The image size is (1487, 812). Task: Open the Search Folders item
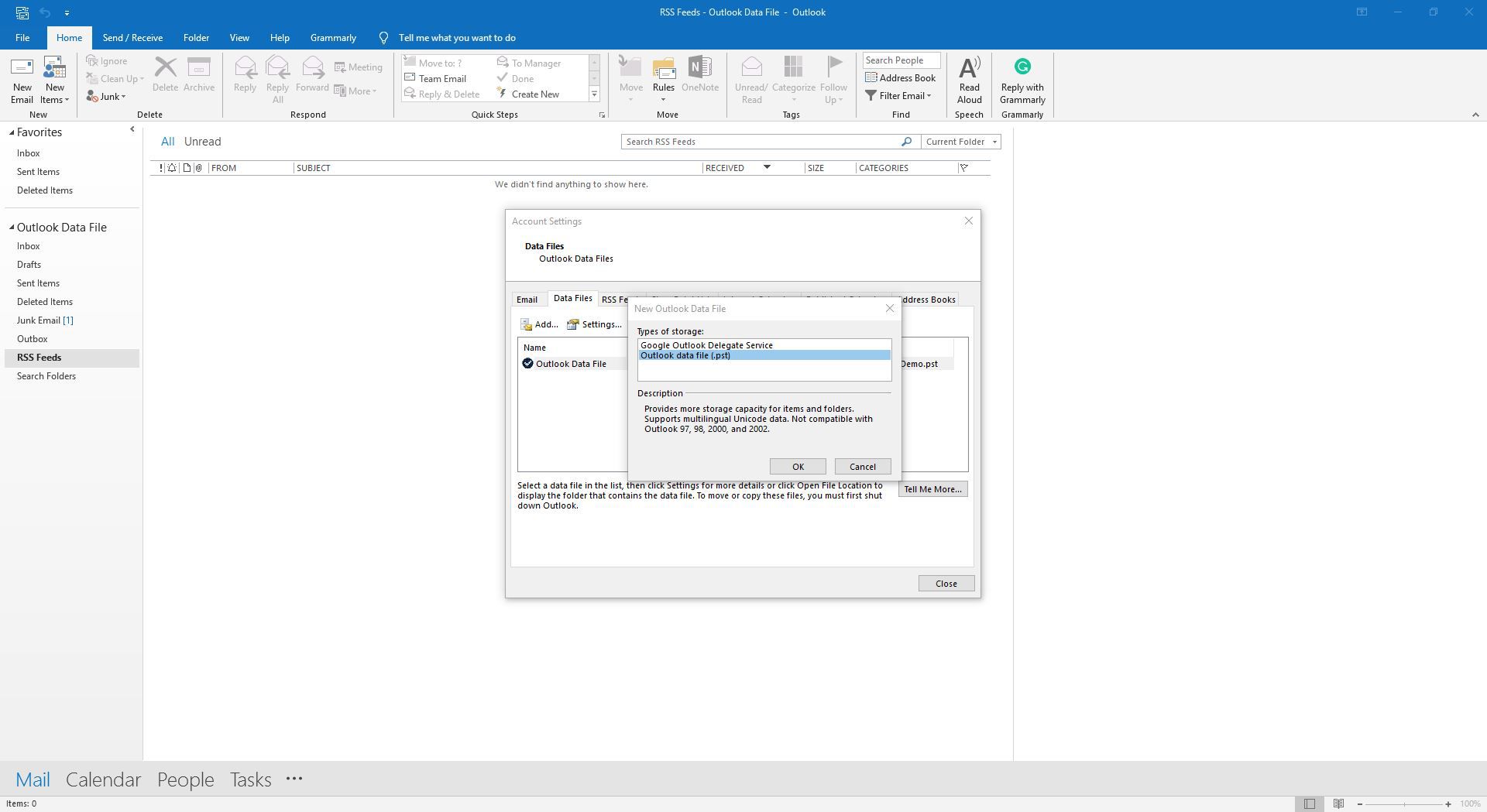point(72,376)
